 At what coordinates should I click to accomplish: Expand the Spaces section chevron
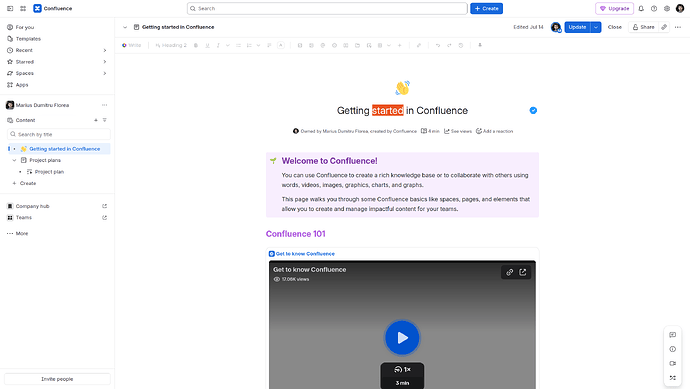click(105, 73)
